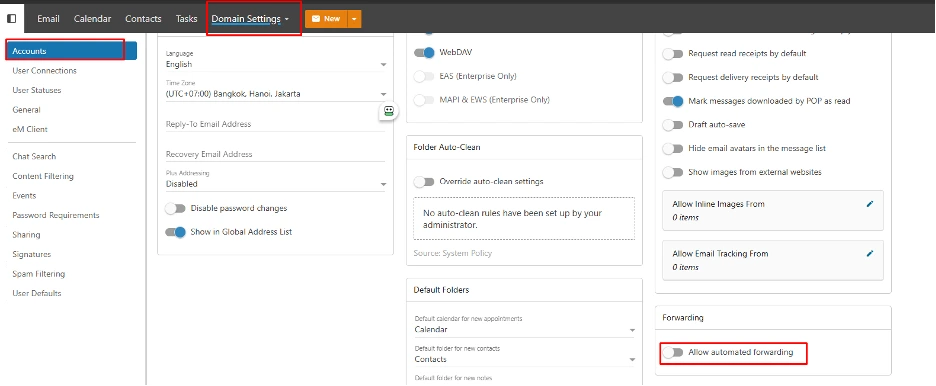The image size is (936, 386).
Task: Click the orange New button
Action: pyautogui.click(x=326, y=19)
